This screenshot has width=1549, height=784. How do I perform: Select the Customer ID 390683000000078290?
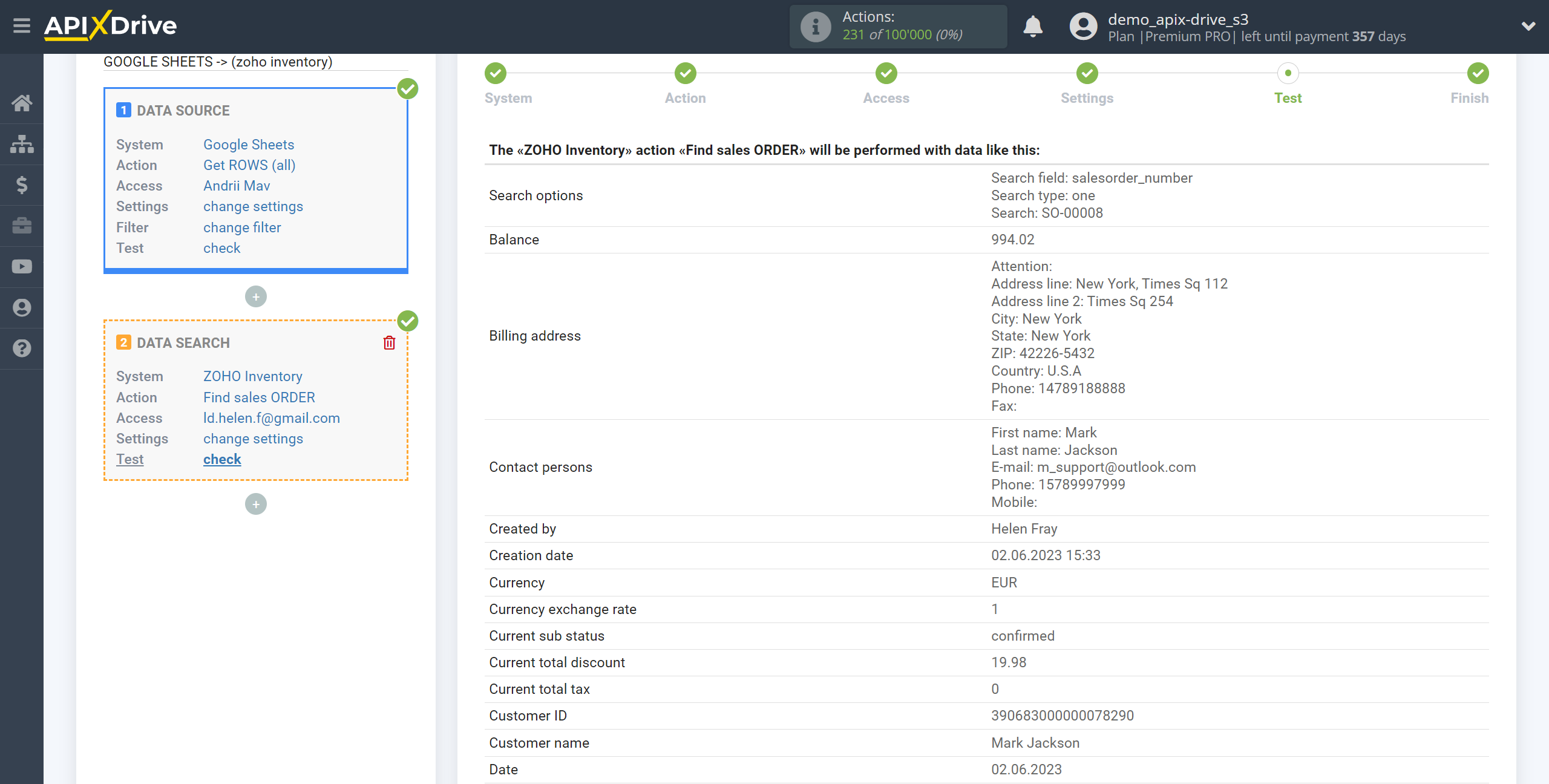[x=1062, y=716]
